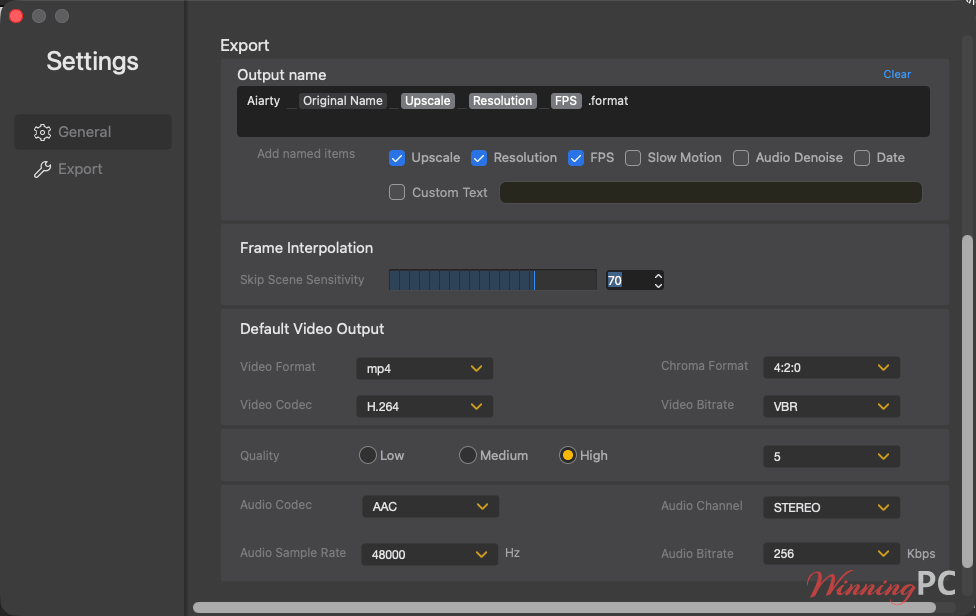Open the Video Format dropdown
This screenshot has height=616, width=976.
coord(425,368)
